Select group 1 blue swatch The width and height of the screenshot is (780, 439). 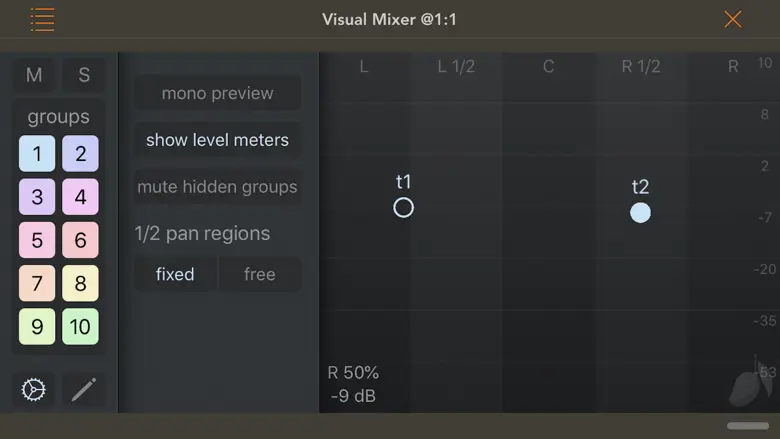point(37,154)
